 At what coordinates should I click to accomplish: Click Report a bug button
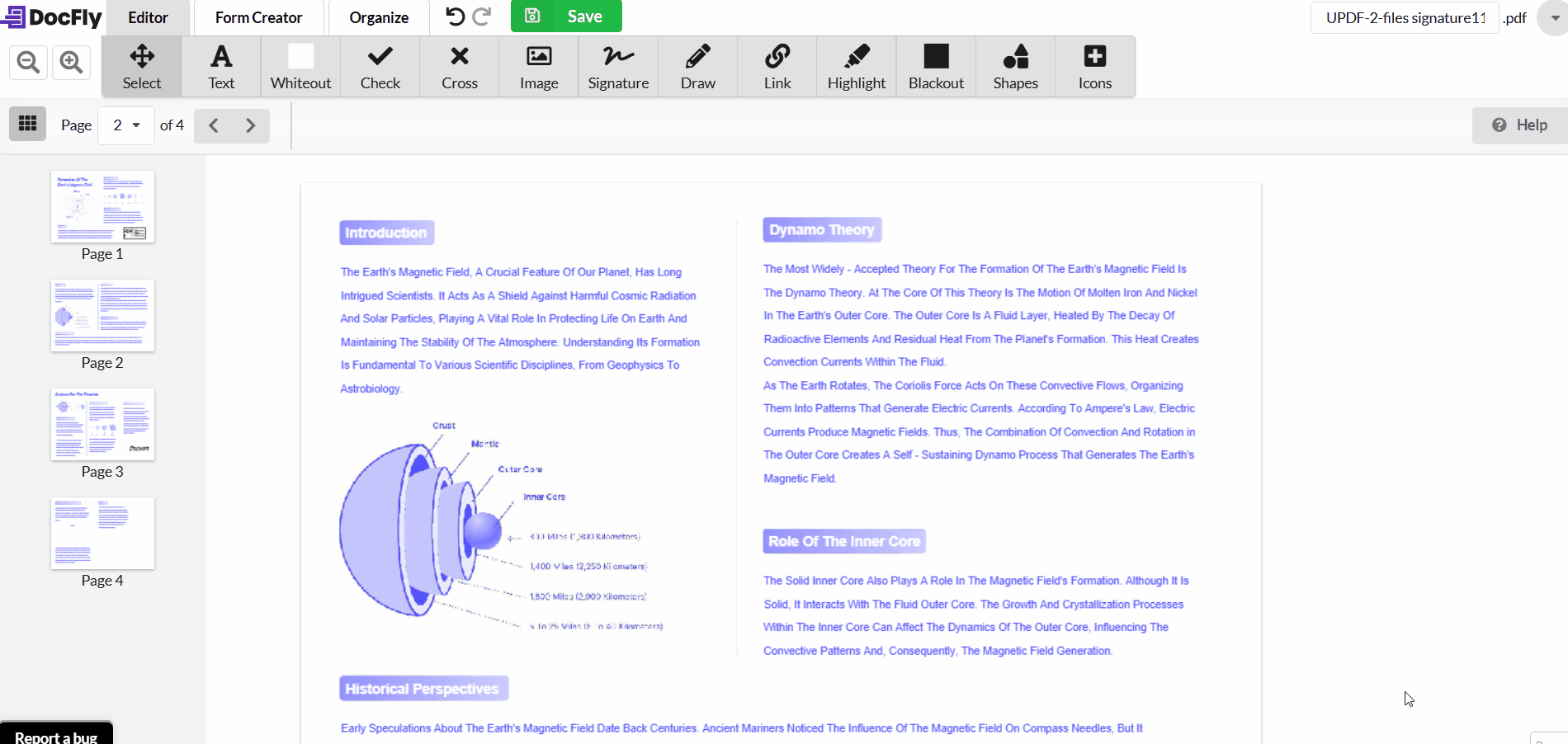point(56,734)
